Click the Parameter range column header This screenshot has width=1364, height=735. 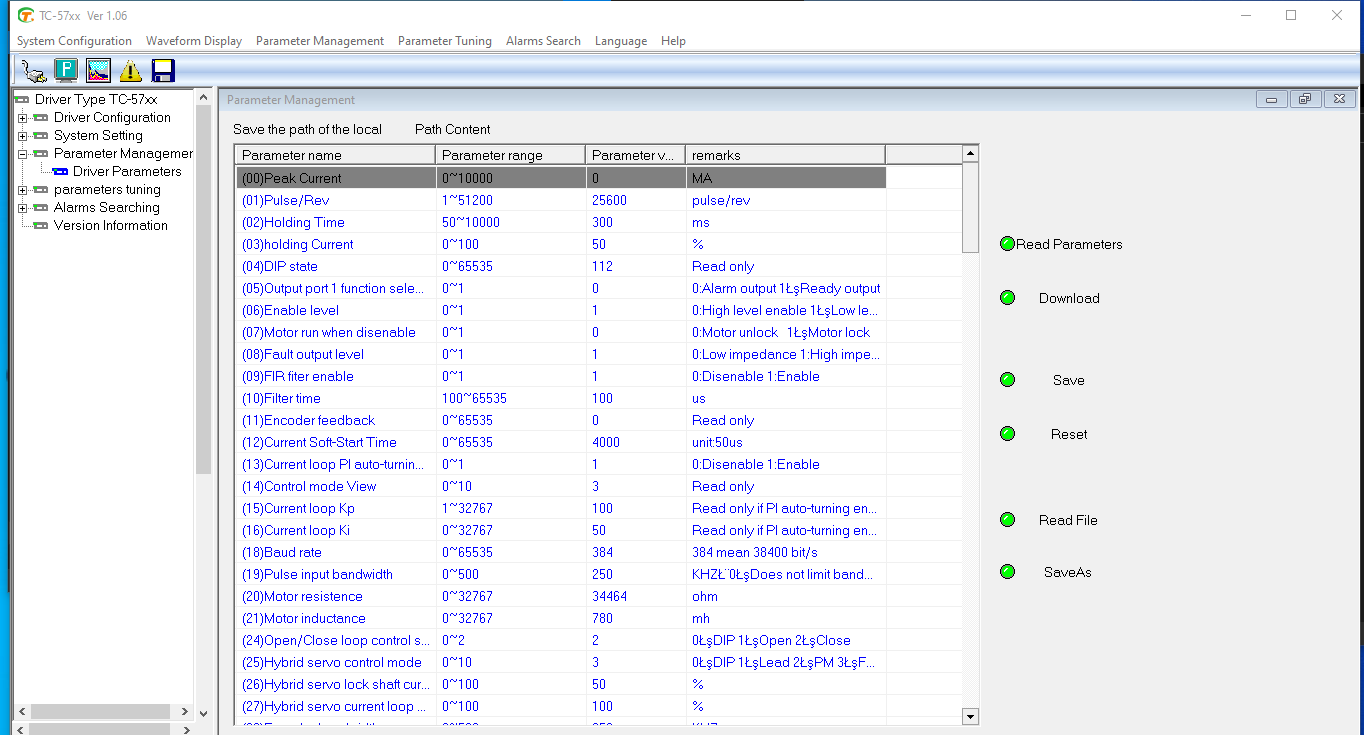click(x=511, y=155)
